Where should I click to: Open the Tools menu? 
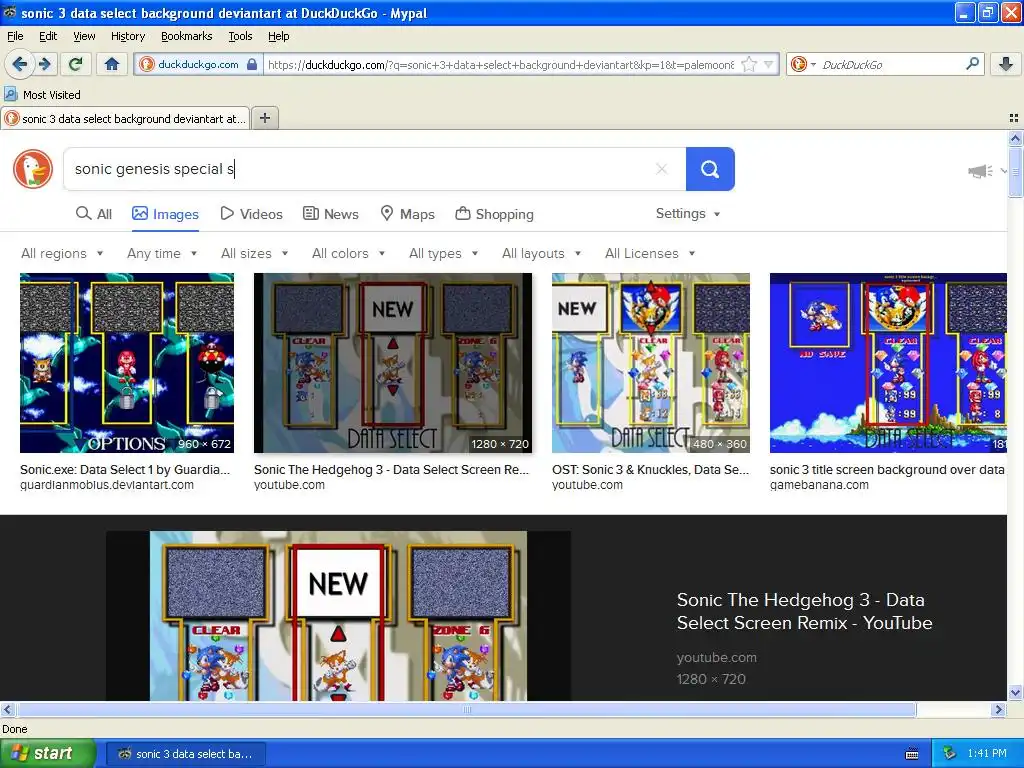tap(240, 36)
